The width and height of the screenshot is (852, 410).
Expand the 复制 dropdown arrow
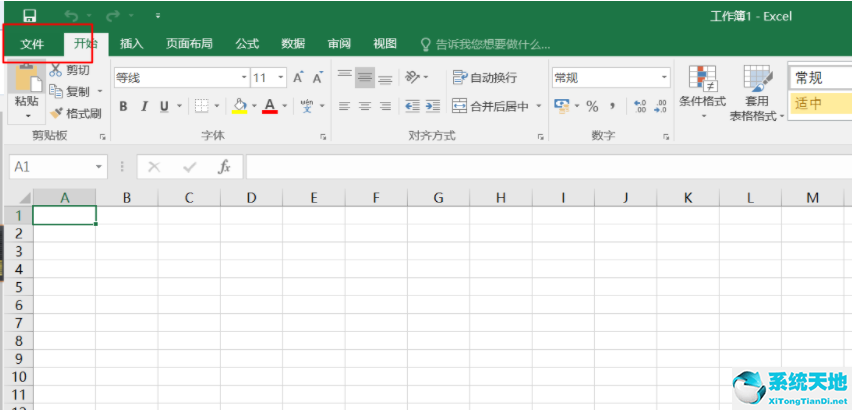pos(100,92)
